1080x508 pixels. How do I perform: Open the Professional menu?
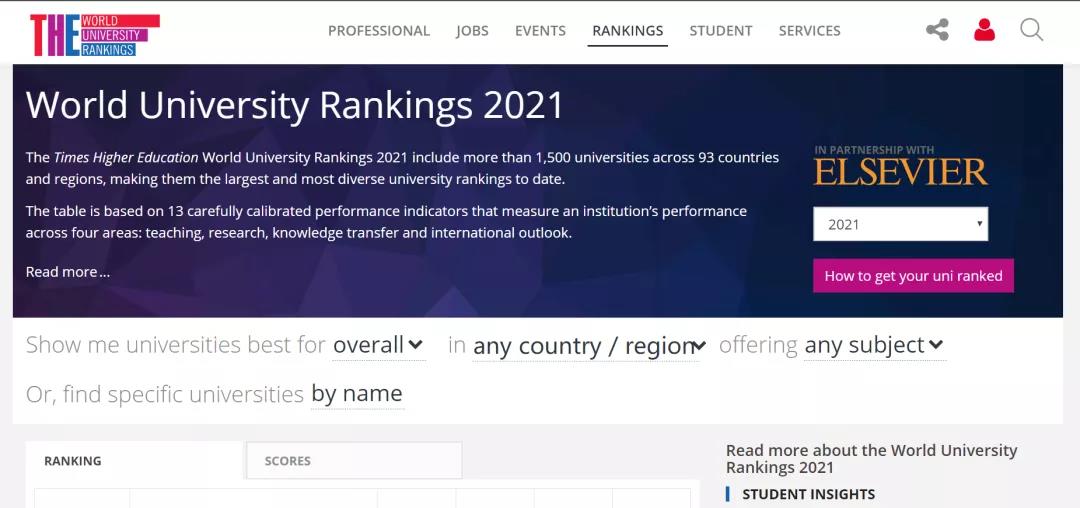point(379,31)
